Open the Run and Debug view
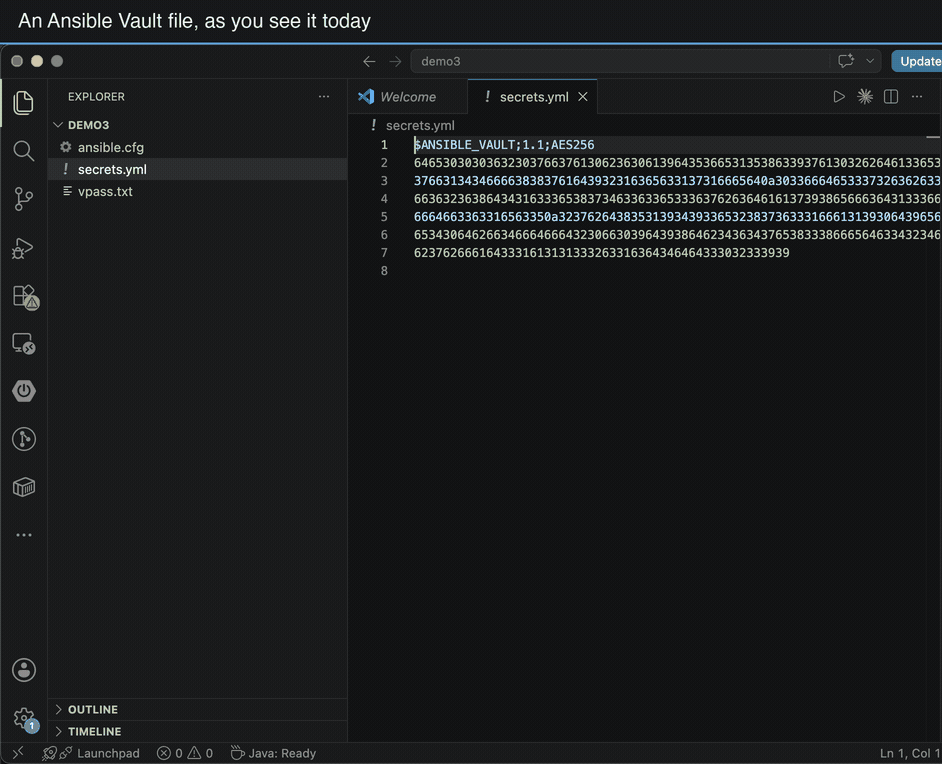Image resolution: width=942 pixels, height=764 pixels. 23,247
